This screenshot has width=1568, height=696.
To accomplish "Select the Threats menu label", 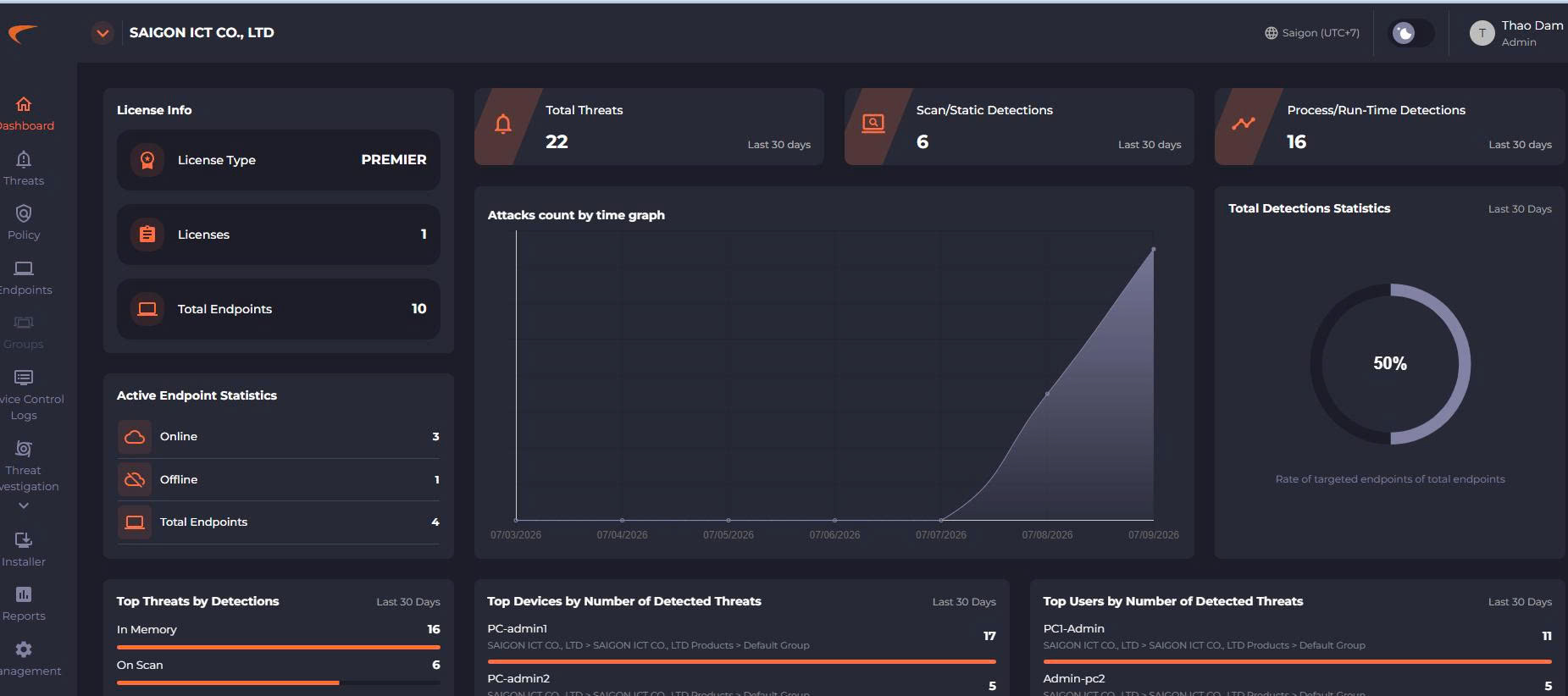I will [x=24, y=180].
